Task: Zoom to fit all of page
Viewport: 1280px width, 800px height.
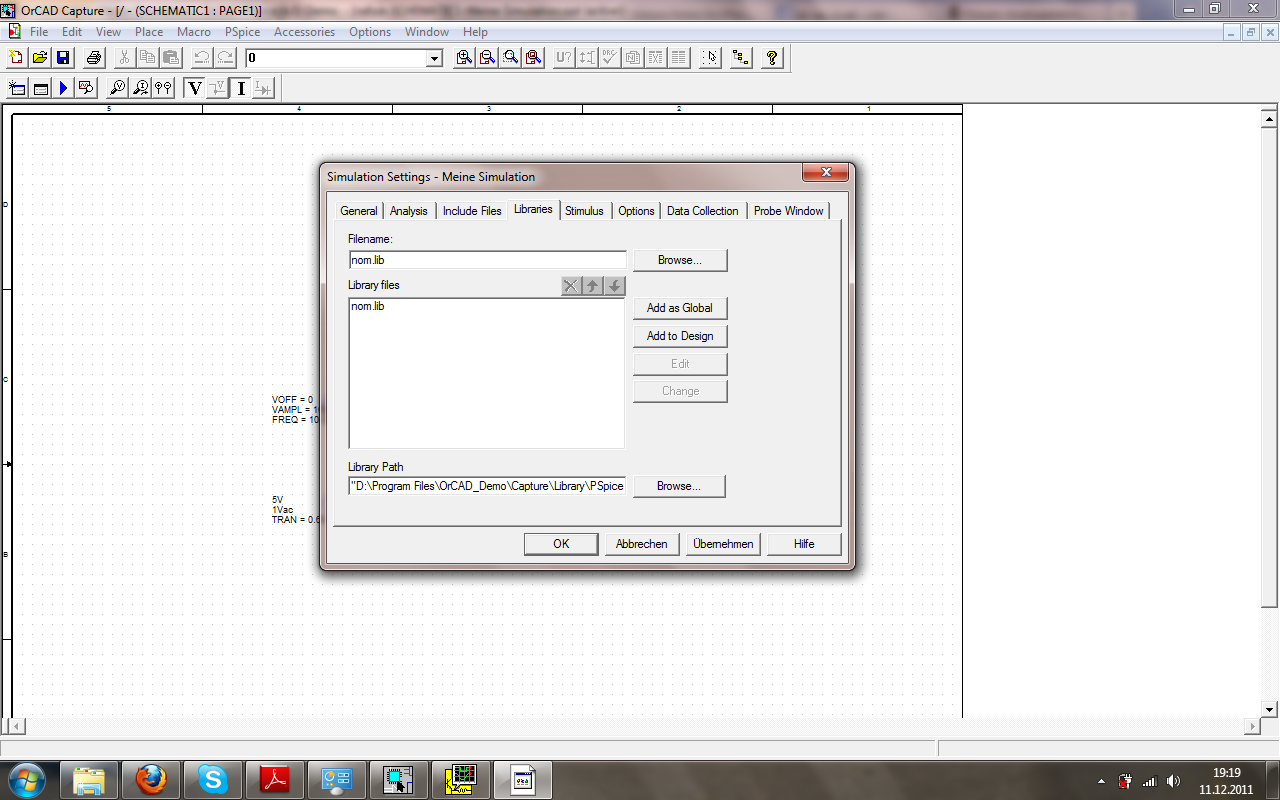Action: pos(533,58)
